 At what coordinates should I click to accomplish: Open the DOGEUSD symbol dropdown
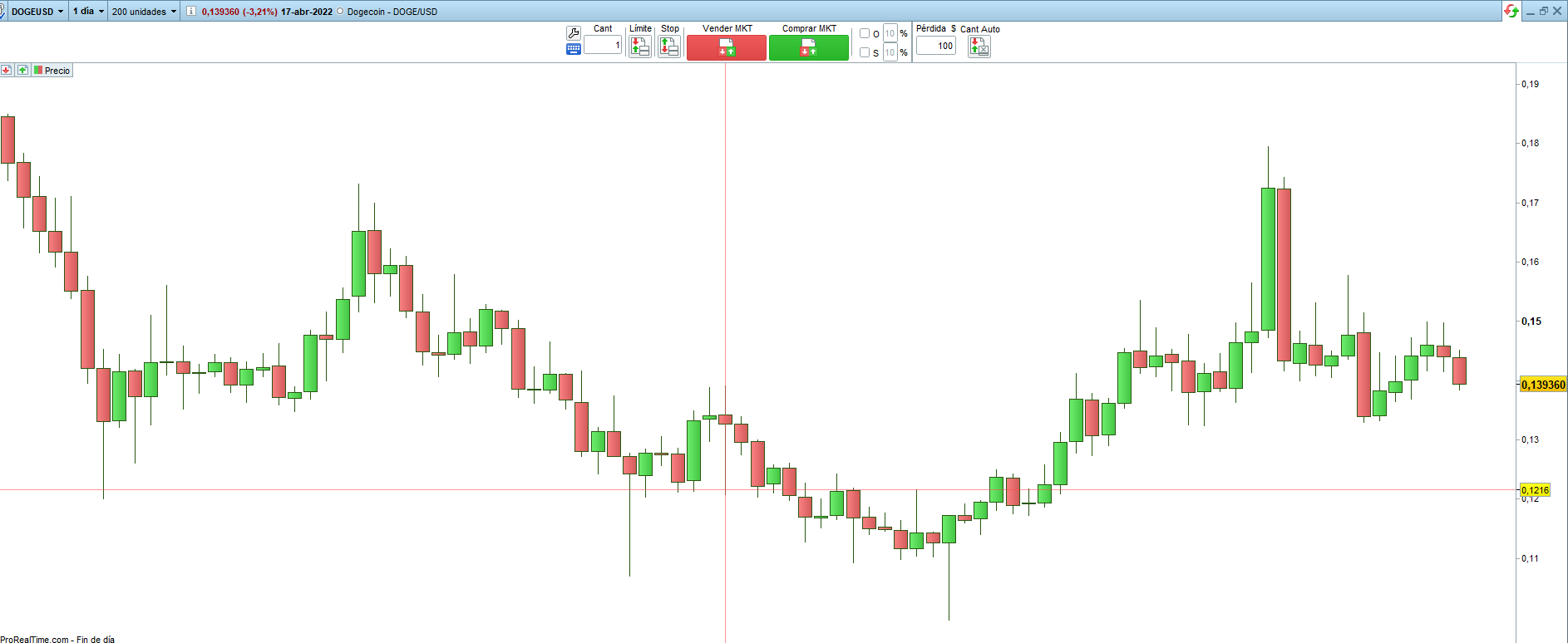click(37, 12)
